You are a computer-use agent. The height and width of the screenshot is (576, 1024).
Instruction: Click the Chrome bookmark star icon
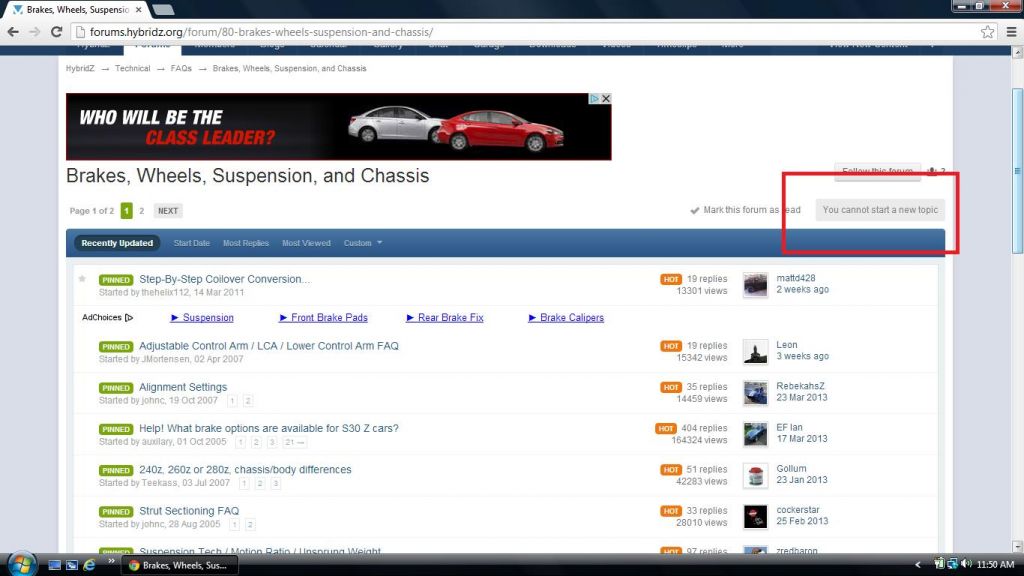point(987,31)
